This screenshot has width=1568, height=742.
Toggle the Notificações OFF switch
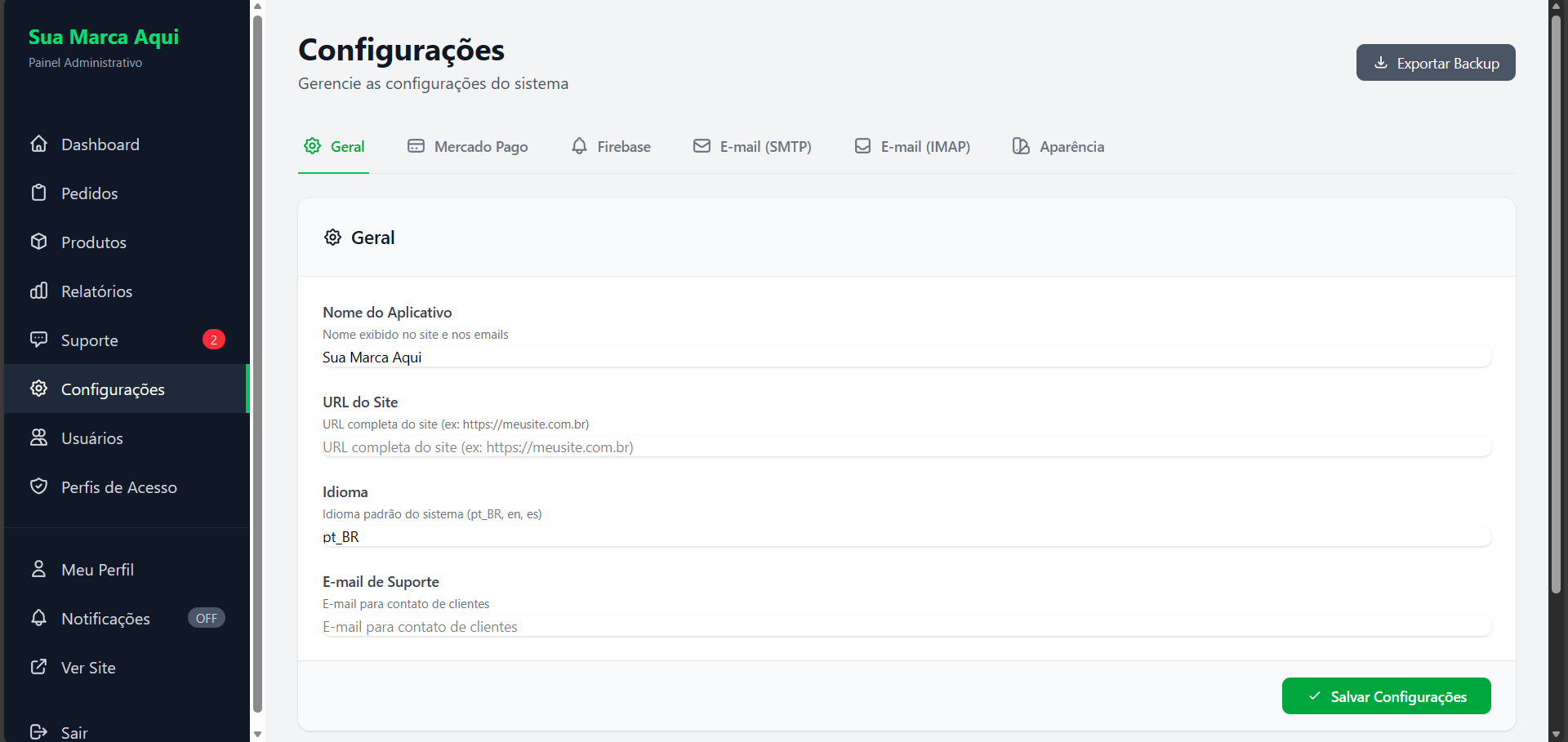206,618
